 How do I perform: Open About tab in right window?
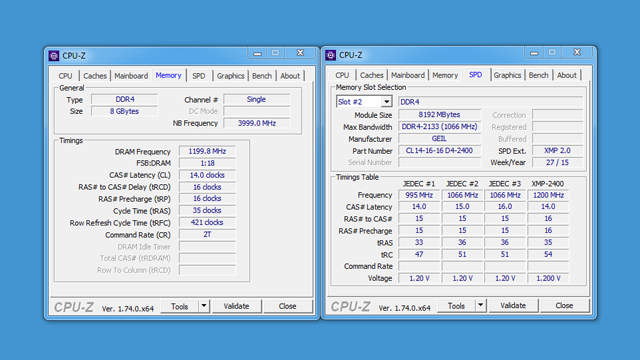click(x=567, y=75)
